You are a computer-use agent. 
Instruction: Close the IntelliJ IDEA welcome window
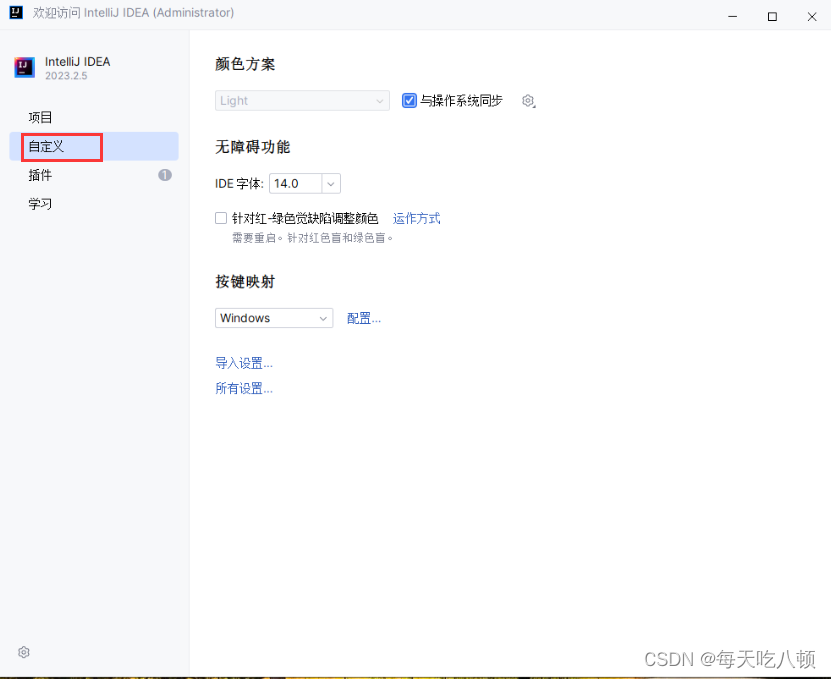[x=812, y=16]
